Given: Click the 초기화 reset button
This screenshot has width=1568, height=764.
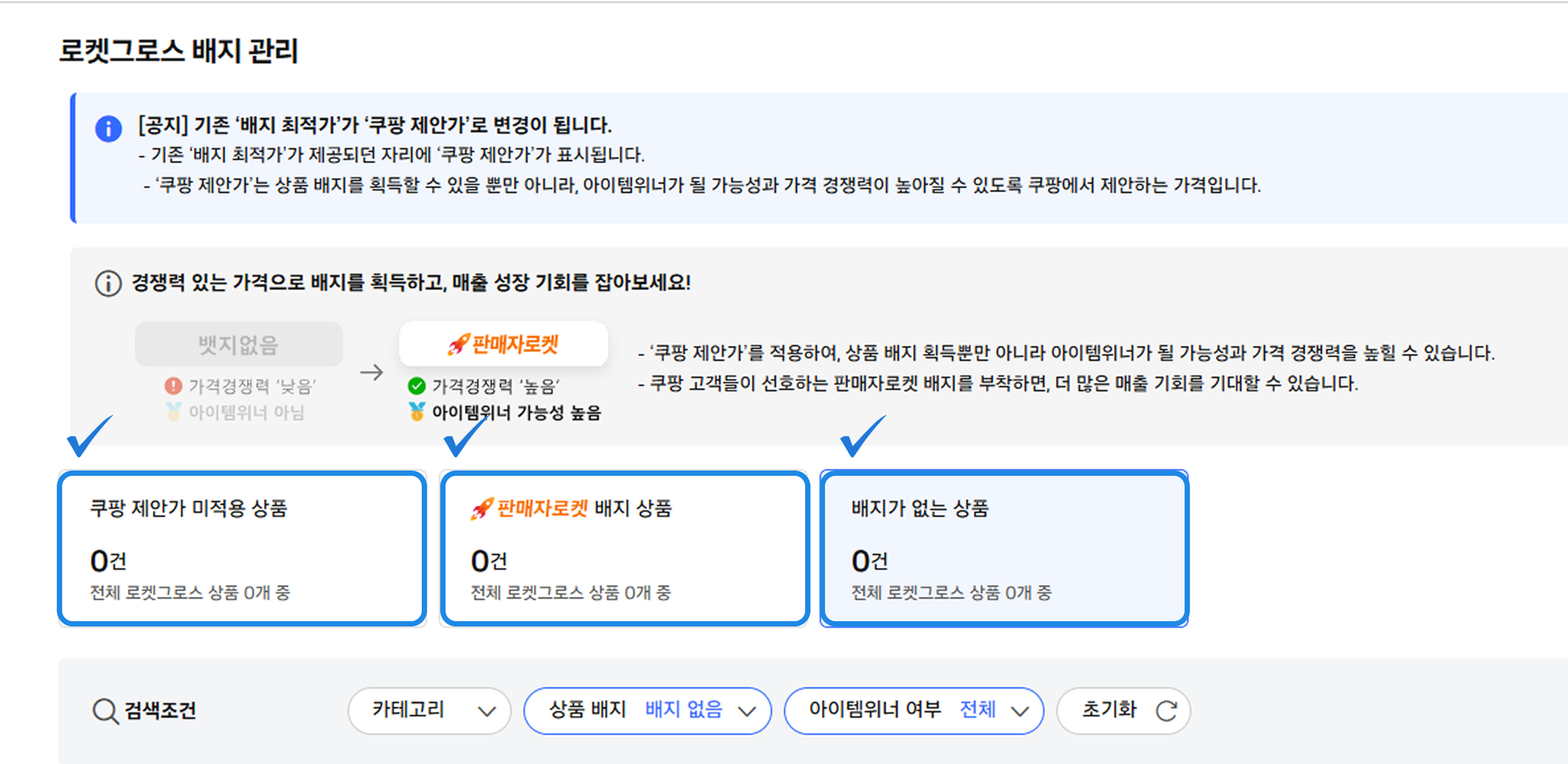Looking at the screenshot, I should point(1123,711).
